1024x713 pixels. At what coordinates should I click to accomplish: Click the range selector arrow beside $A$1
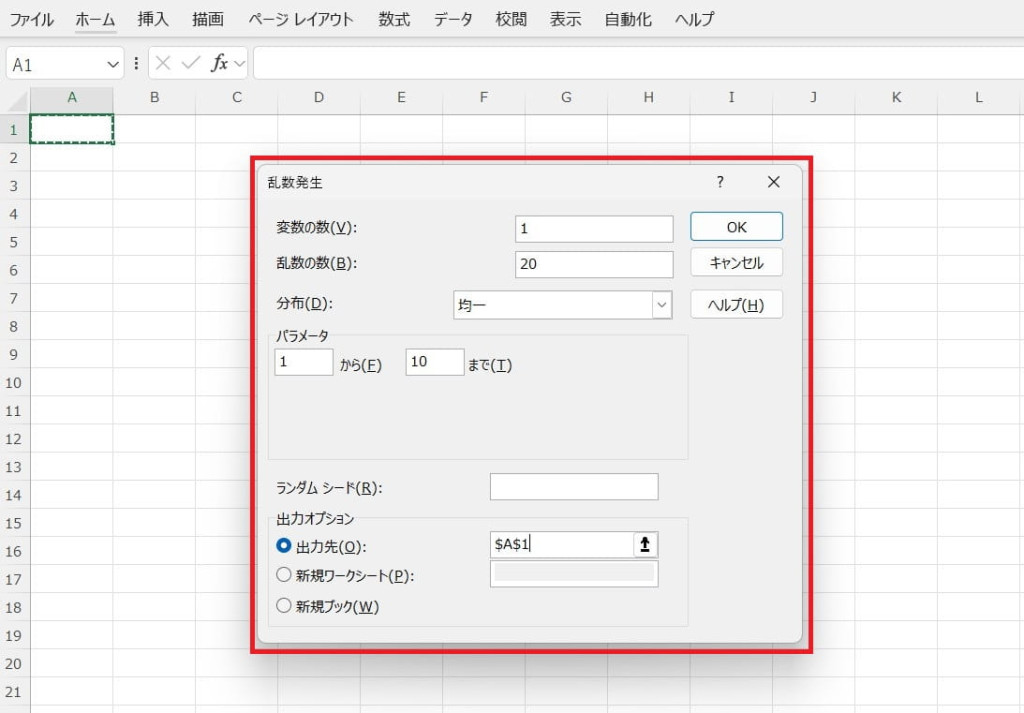click(x=645, y=544)
